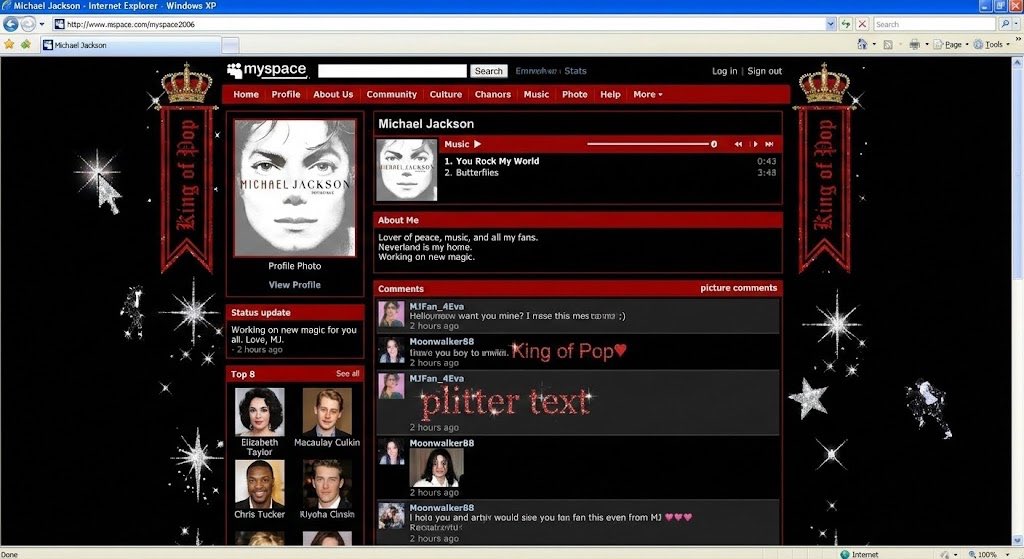
Task: Click the red stop loading button
Action: pyautogui.click(x=862, y=24)
